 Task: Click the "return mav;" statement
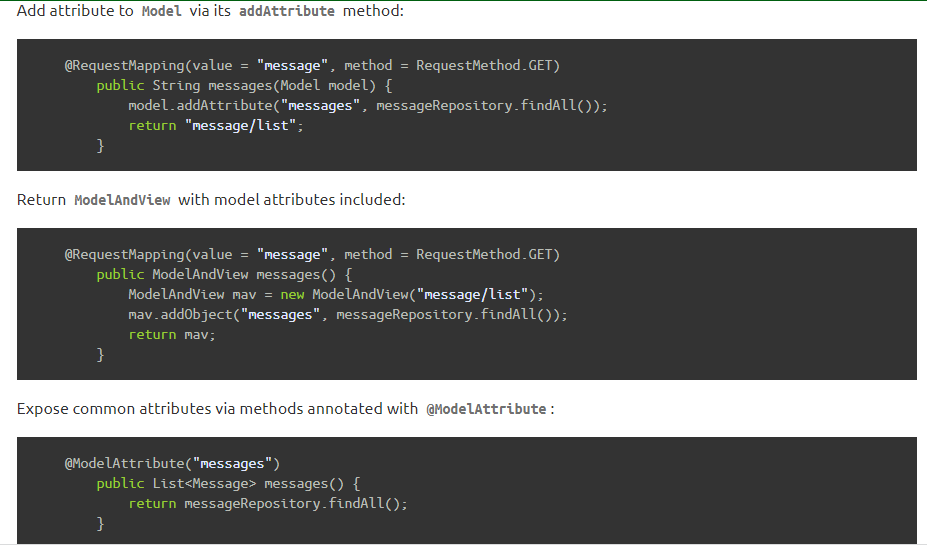172,334
